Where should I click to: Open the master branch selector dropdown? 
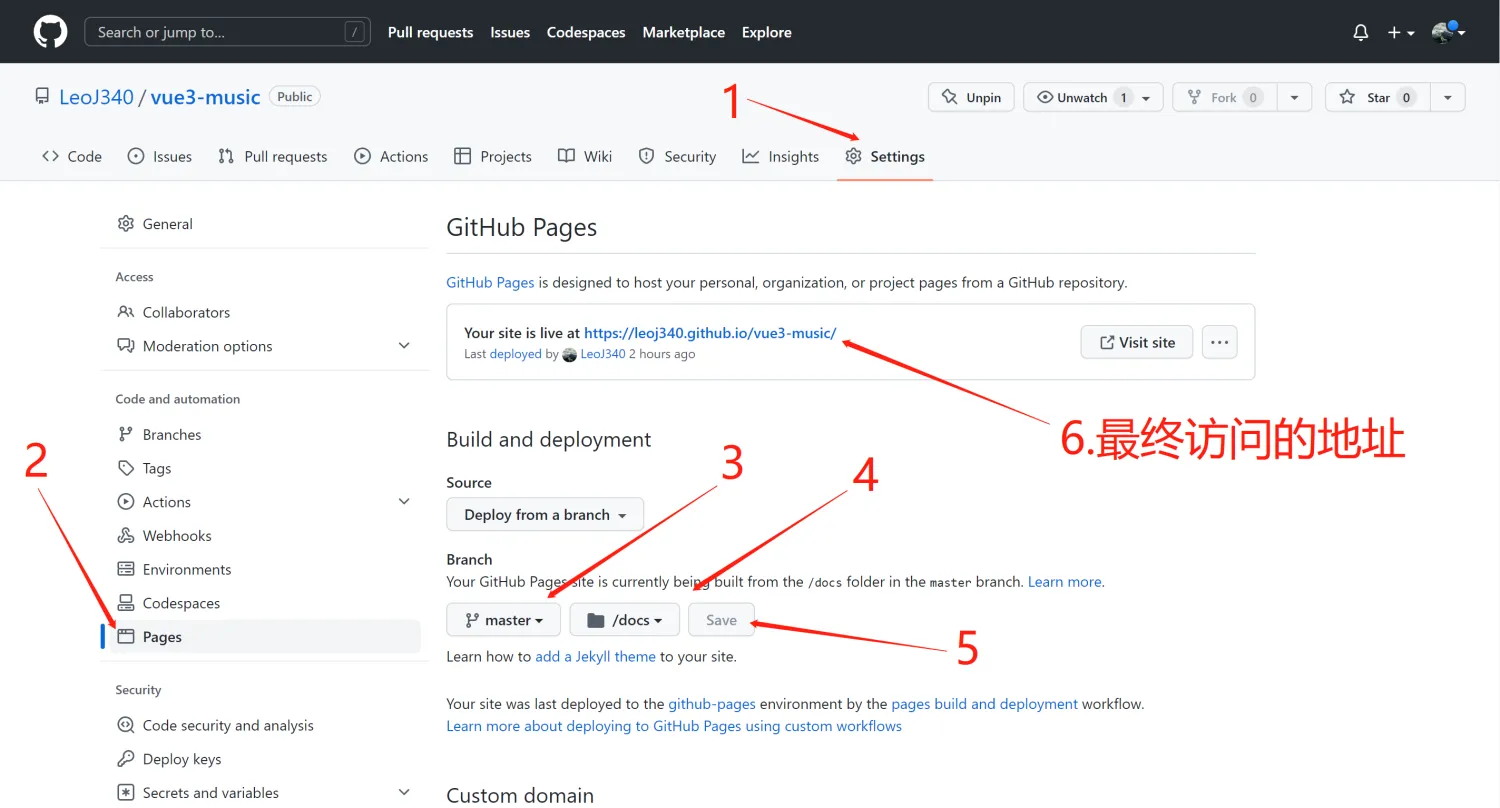tap(503, 619)
